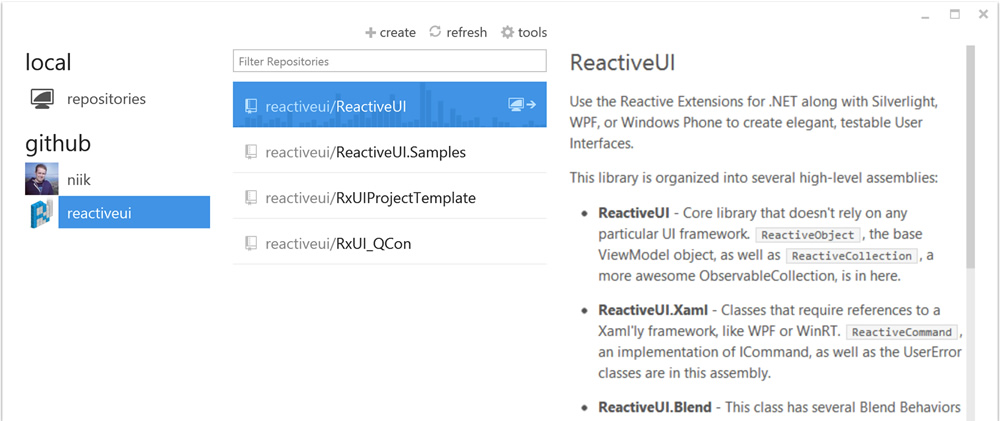This screenshot has width=1000, height=421.
Task: Select the reactiveui/ReactiveUI repository row
Action: (x=380, y=105)
